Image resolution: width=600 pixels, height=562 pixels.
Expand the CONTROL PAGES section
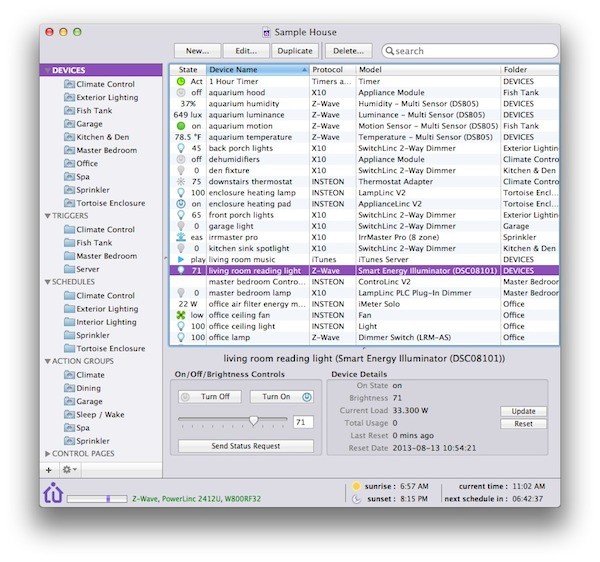click(x=46, y=454)
